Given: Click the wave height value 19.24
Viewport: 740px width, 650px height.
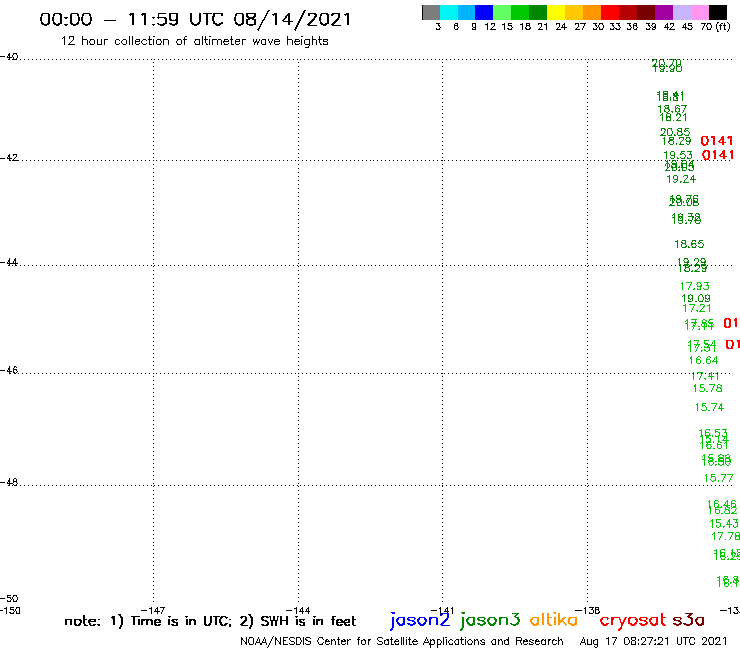Looking at the screenshot, I should point(681,179).
